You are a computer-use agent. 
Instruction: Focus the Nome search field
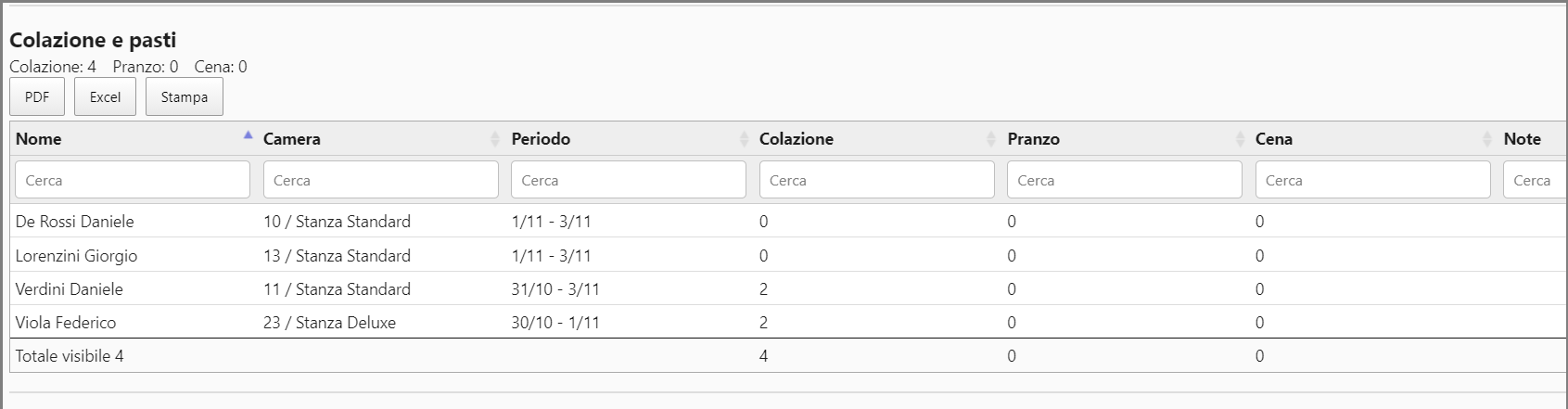133,180
